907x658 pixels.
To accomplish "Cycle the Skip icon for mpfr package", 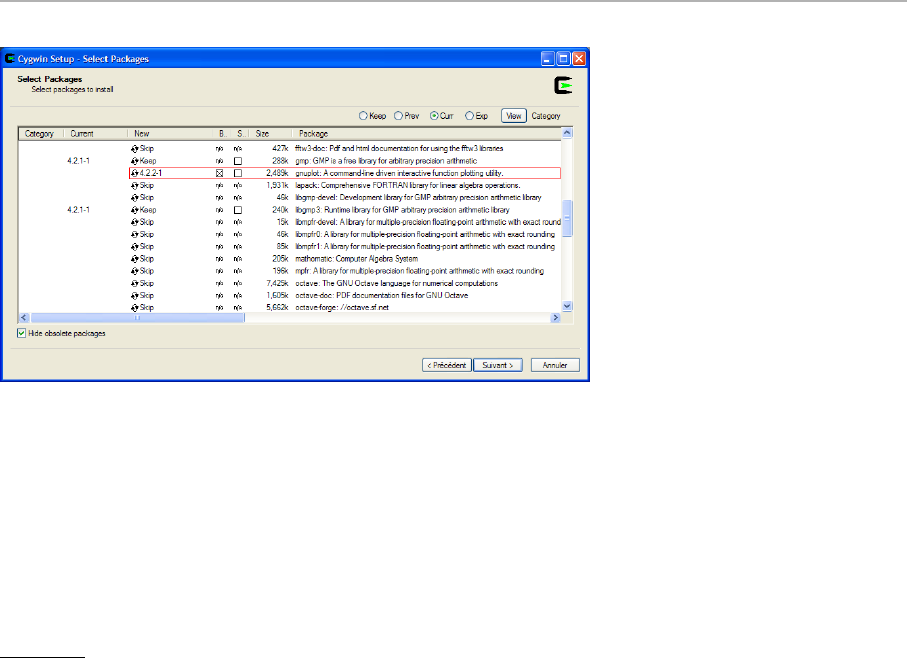I will click(x=134, y=271).
